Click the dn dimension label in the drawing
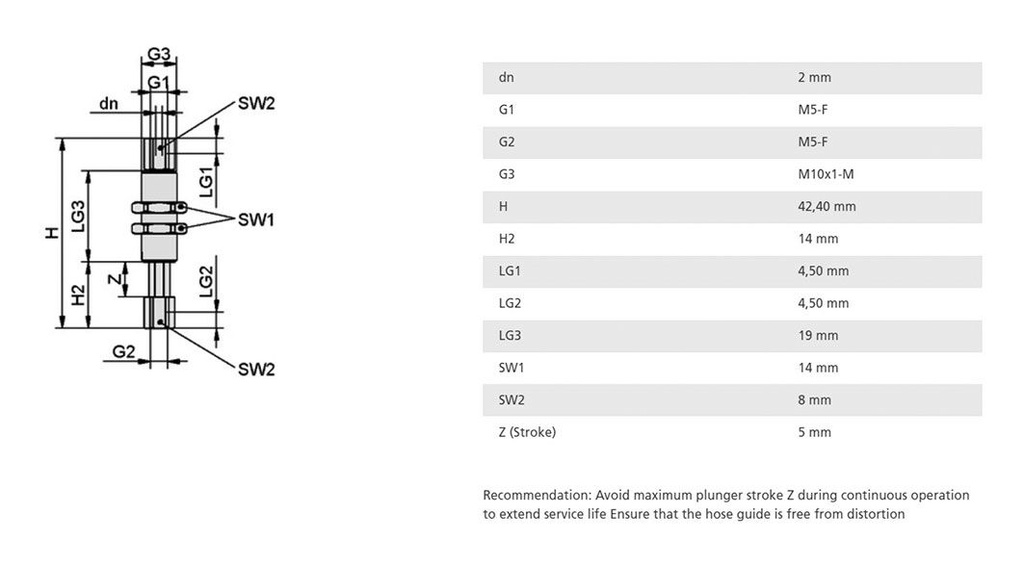 109,104
